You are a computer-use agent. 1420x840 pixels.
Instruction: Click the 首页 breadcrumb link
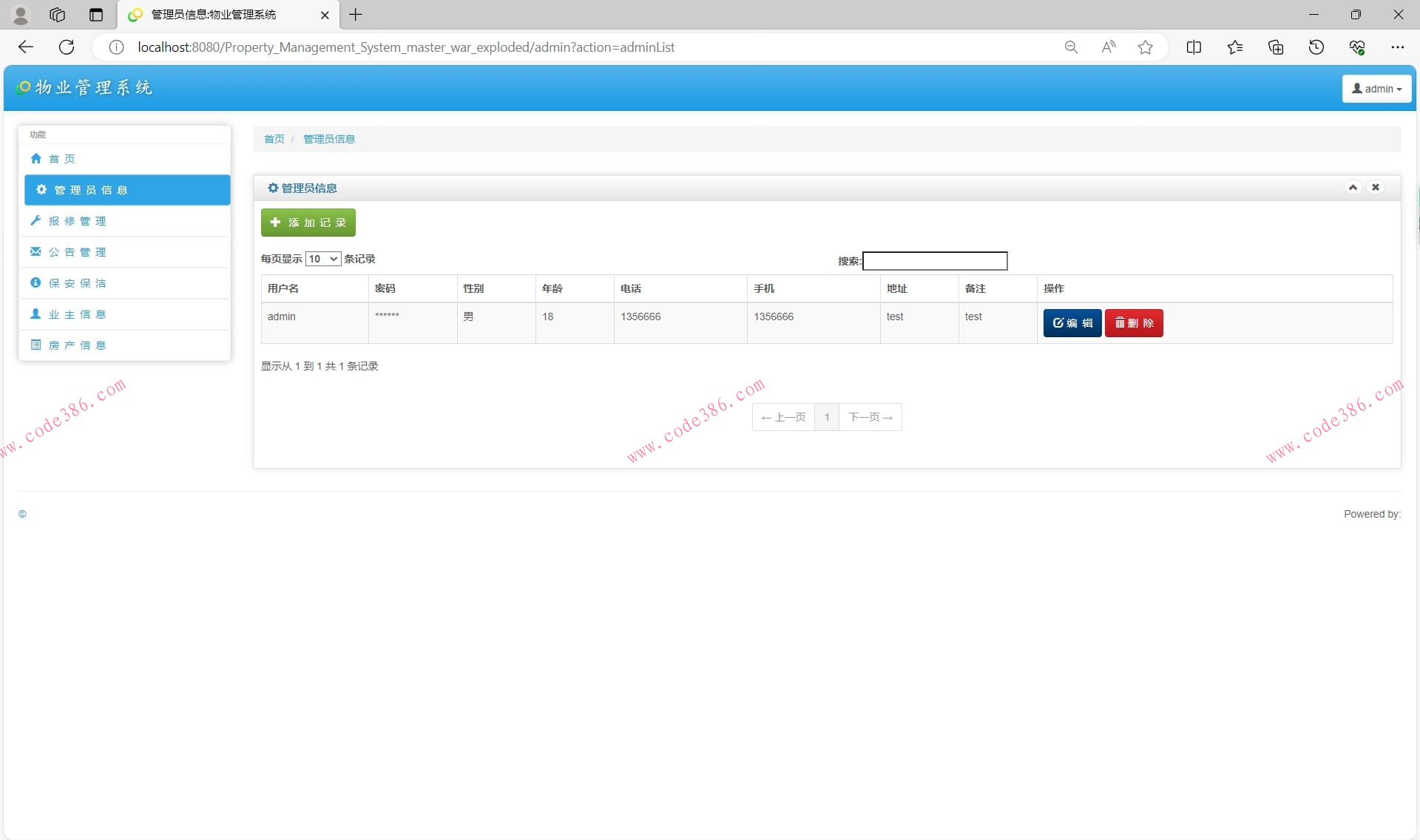click(274, 139)
